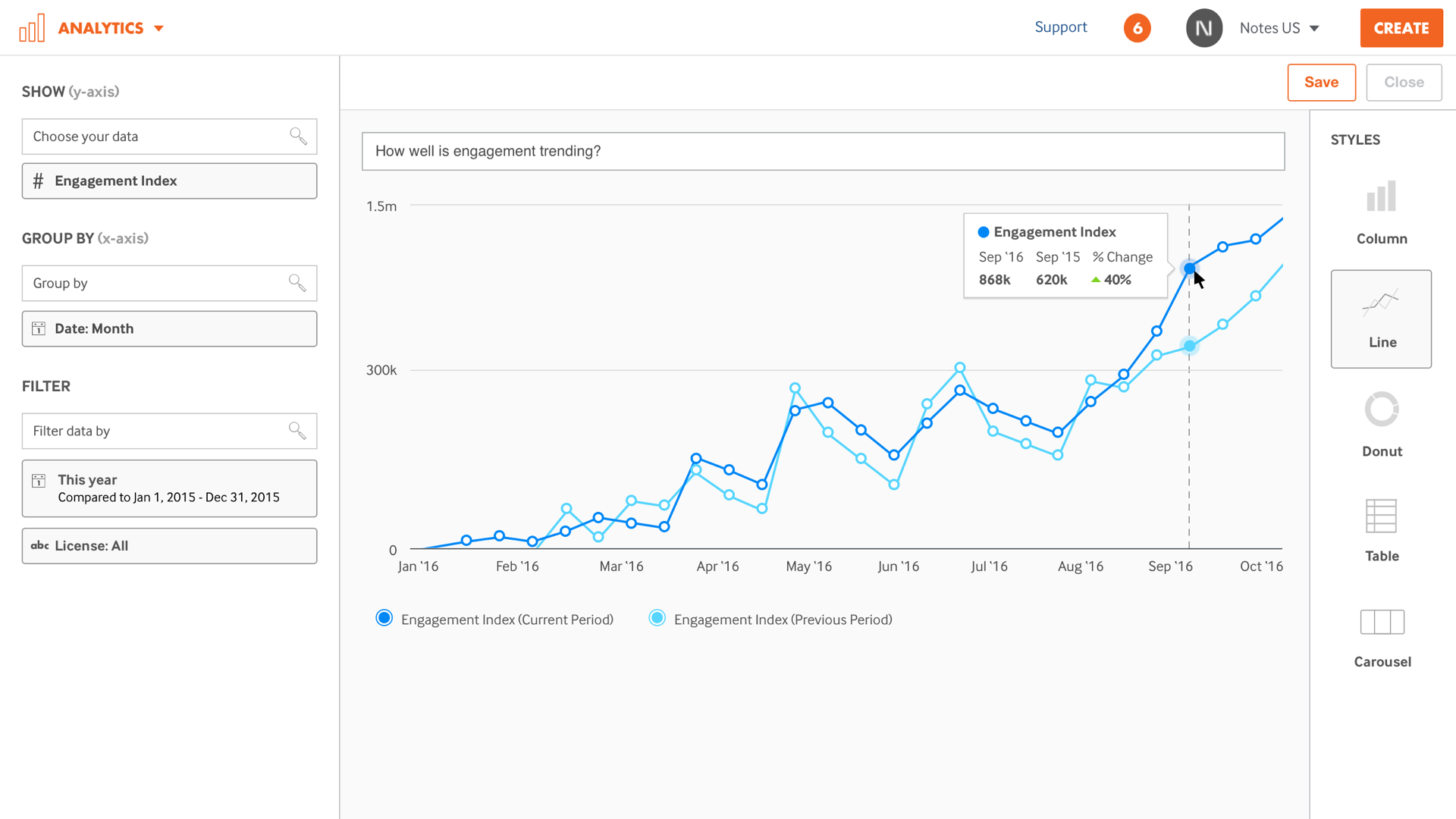This screenshot has width=1456, height=819.
Task: Click the search icon in Choose your data
Action: pos(298,136)
